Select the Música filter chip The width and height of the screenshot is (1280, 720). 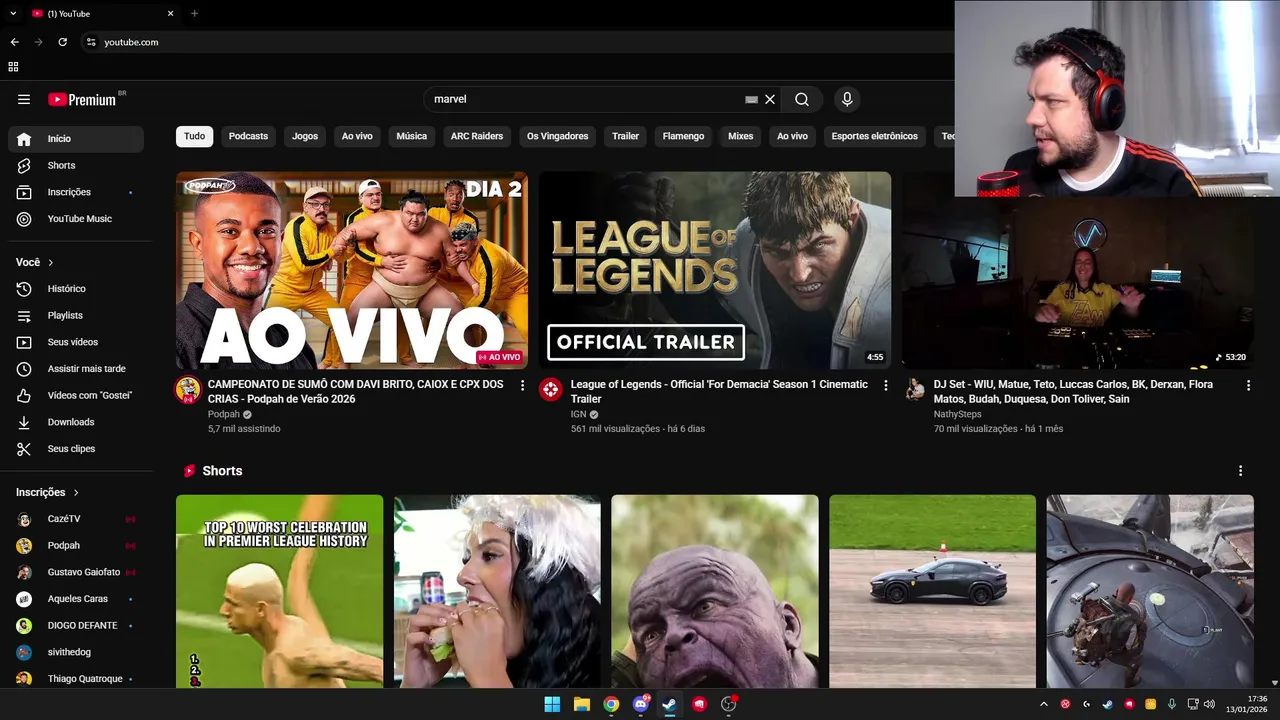[x=411, y=136]
